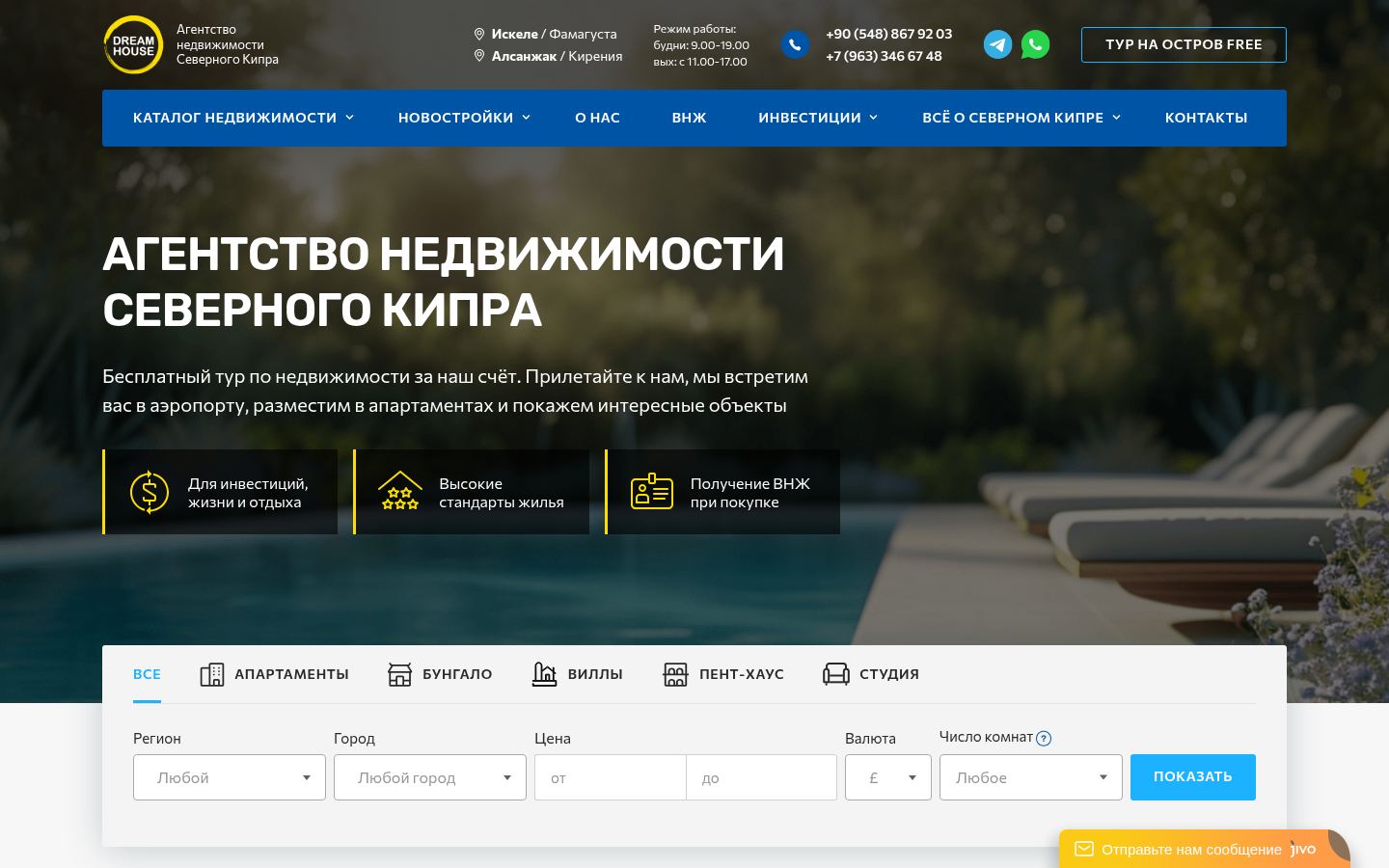Viewport: 1389px width, 868px height.
Task: Open the Telegram chat icon
Action: coord(997,44)
